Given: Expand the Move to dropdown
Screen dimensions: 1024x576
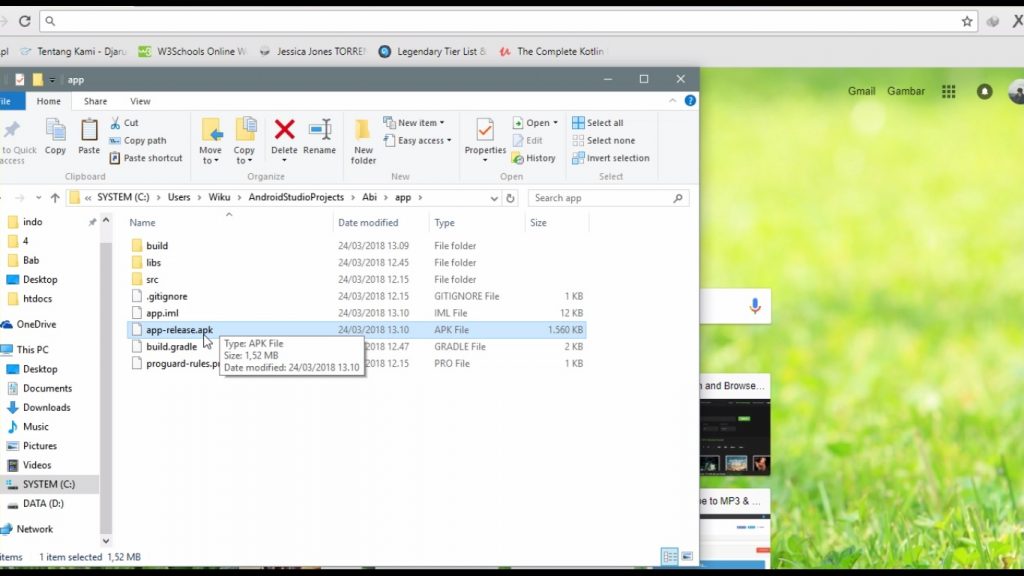Looking at the screenshot, I should (x=211, y=140).
